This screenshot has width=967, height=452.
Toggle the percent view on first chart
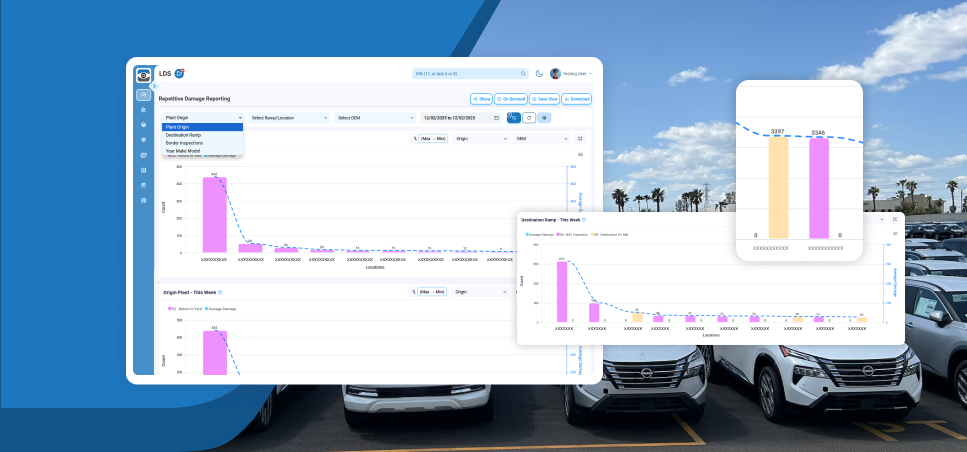coord(414,139)
